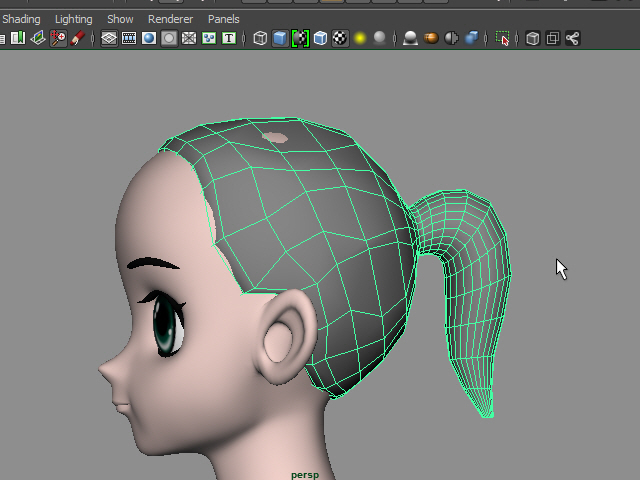The image size is (640, 480).
Task: Toggle the viewport grid display
Action: coord(109,39)
